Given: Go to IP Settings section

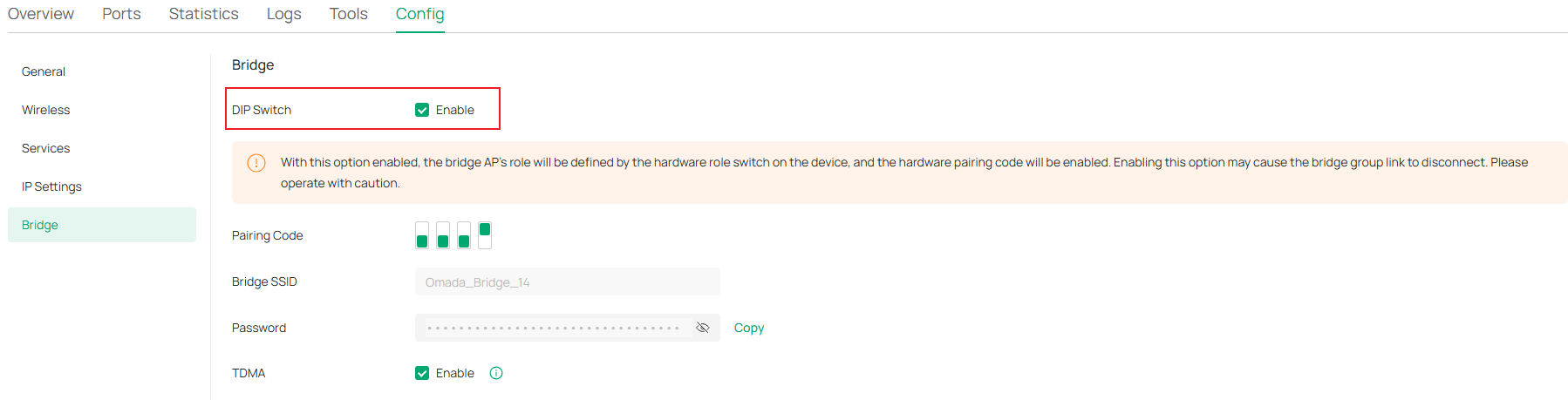Looking at the screenshot, I should pyautogui.click(x=52, y=186).
